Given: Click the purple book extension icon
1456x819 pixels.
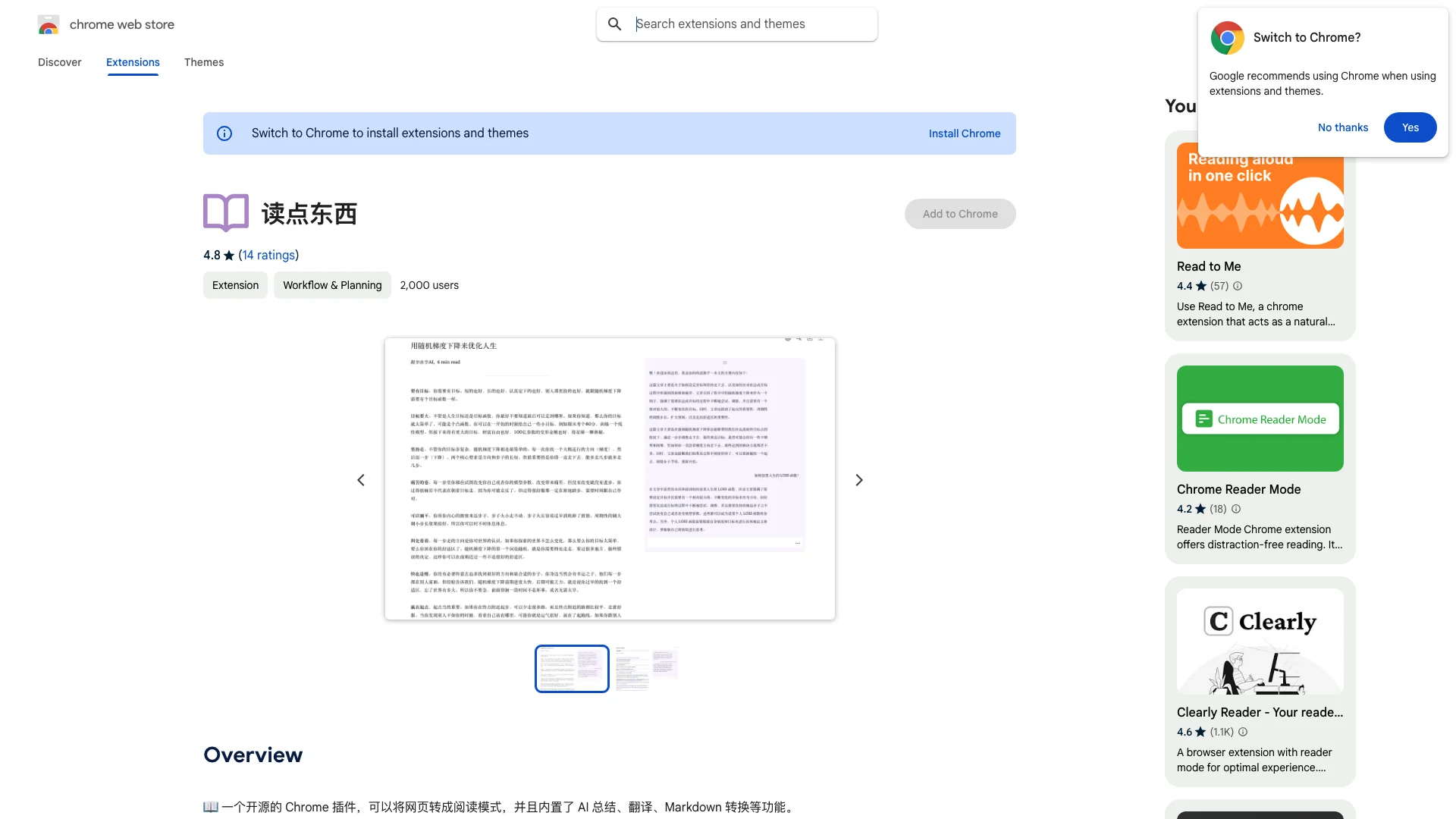Looking at the screenshot, I should [226, 212].
